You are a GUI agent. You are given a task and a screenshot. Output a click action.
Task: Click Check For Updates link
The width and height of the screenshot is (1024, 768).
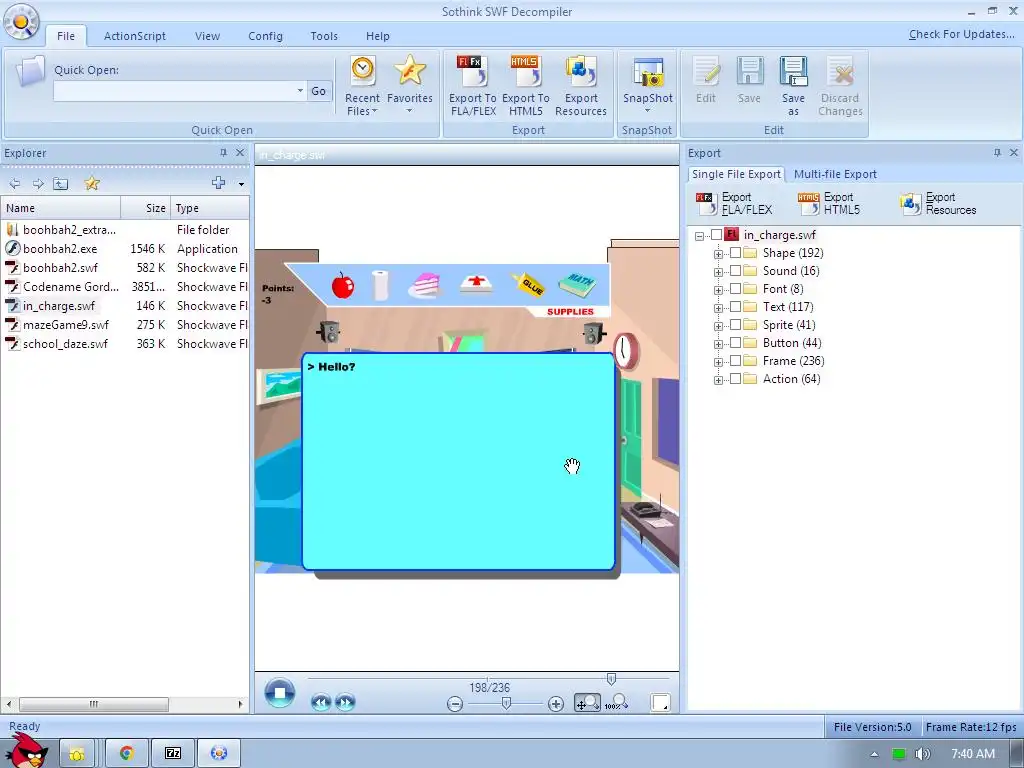961,34
